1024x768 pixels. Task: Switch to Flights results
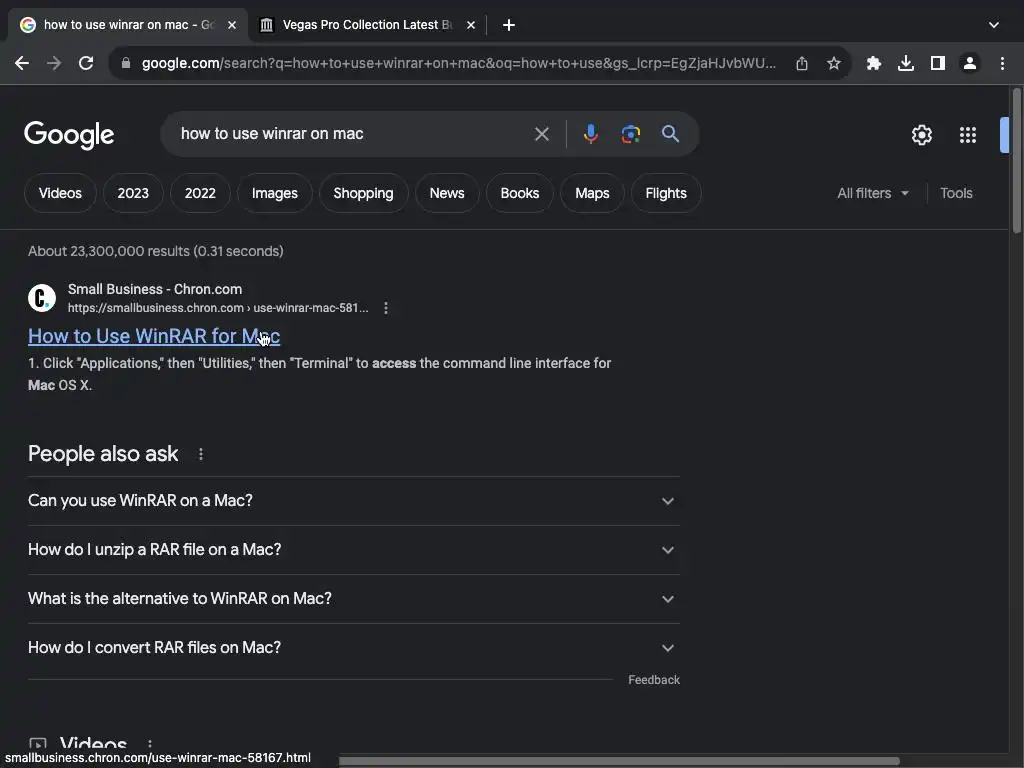point(666,193)
